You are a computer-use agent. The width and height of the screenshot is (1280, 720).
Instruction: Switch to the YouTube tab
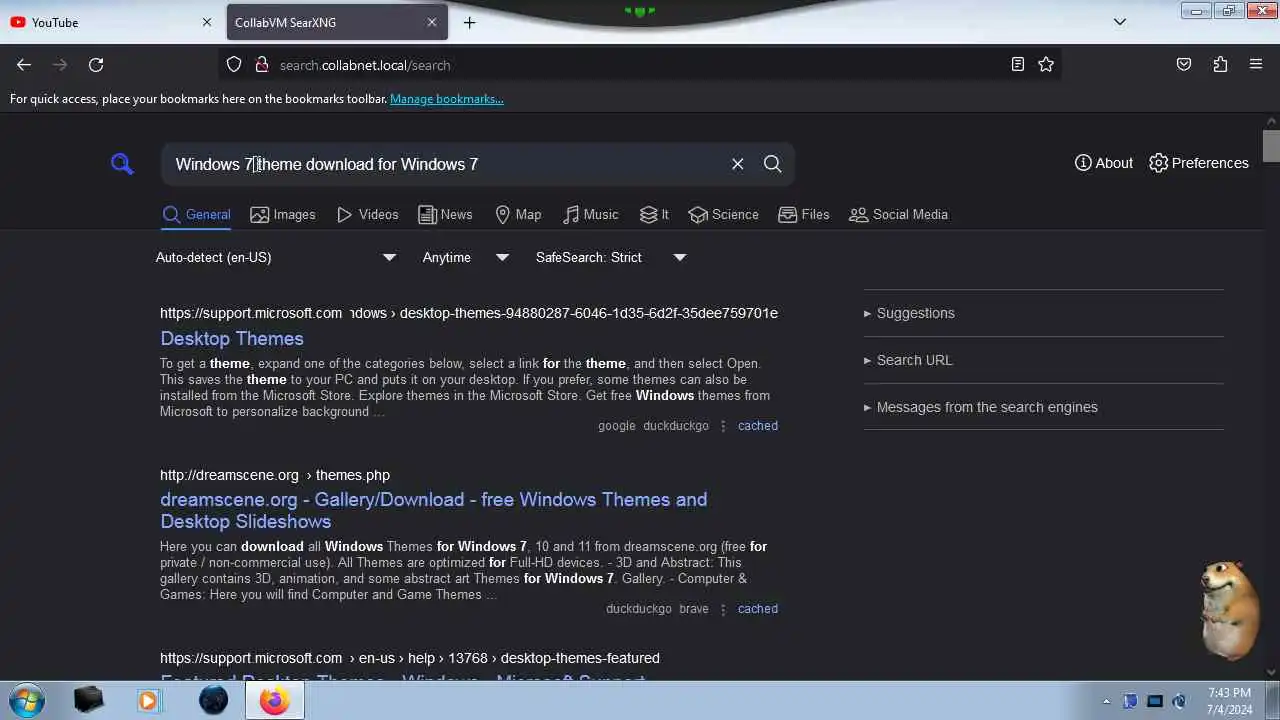coord(110,22)
